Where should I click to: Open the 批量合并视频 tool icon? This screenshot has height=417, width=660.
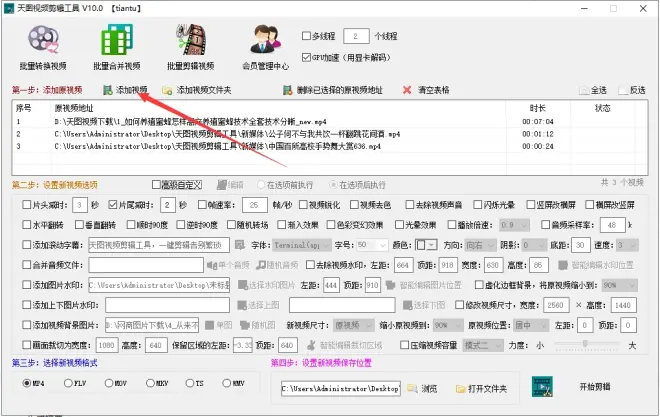tap(116, 40)
